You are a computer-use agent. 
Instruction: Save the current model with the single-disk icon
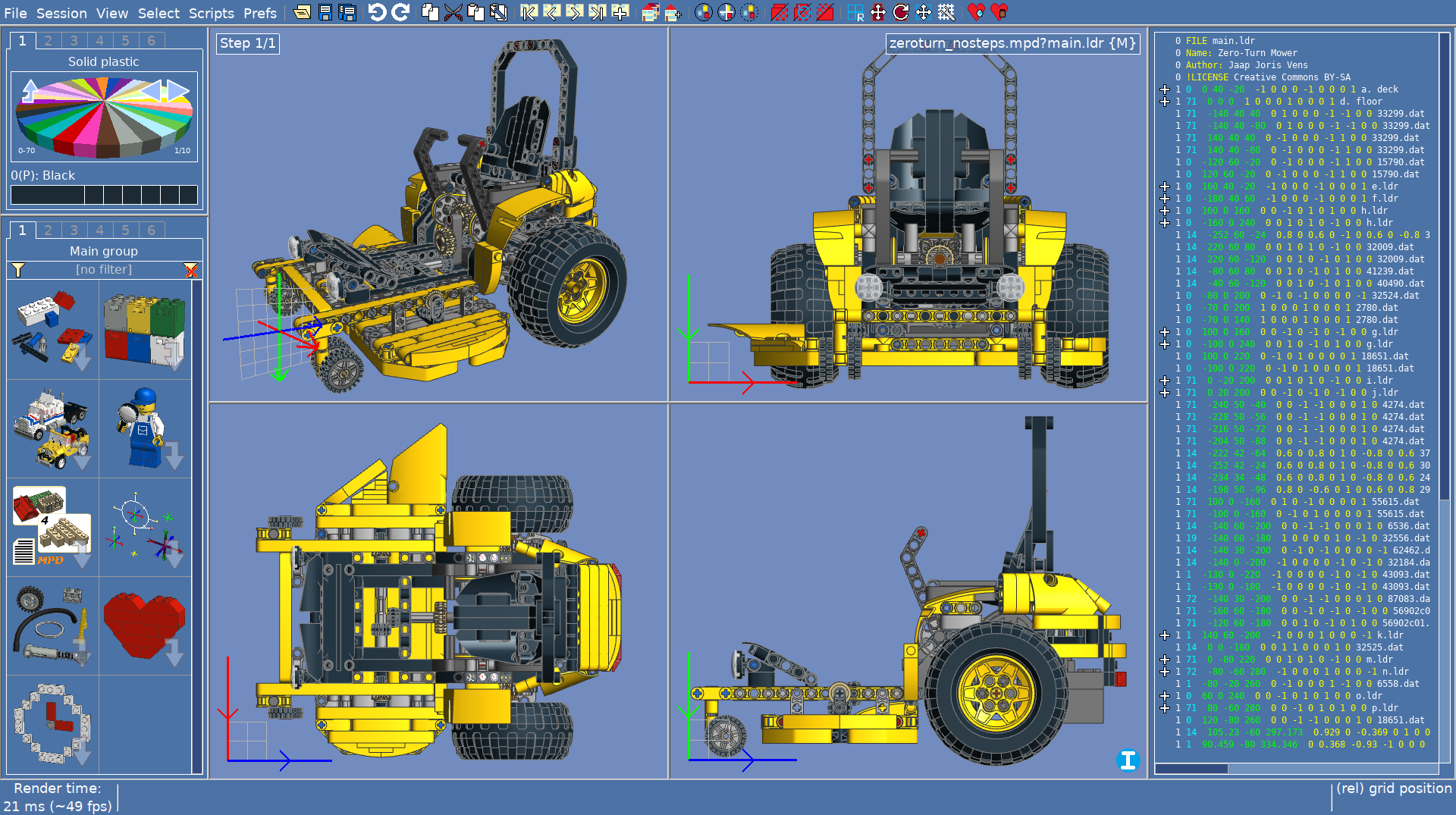click(325, 12)
